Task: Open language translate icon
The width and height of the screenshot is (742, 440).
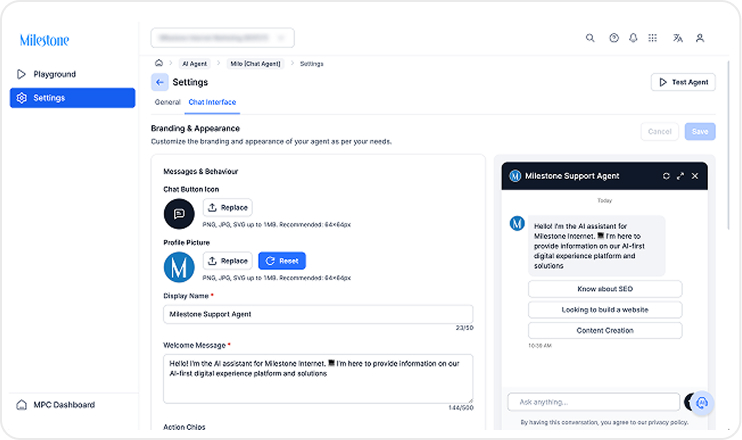Action: click(x=678, y=38)
